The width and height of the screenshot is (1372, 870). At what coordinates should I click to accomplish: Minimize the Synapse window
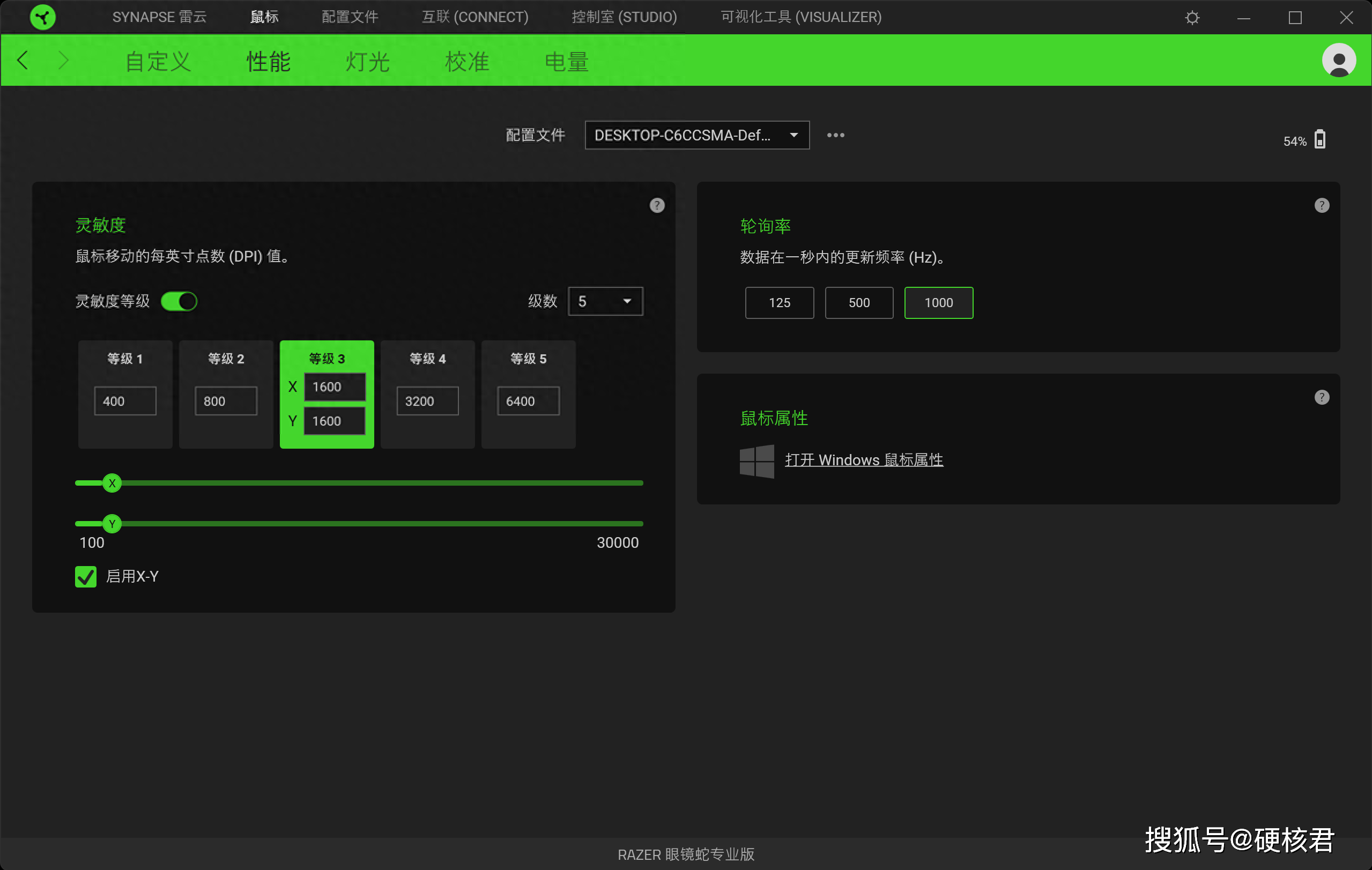click(1243, 18)
